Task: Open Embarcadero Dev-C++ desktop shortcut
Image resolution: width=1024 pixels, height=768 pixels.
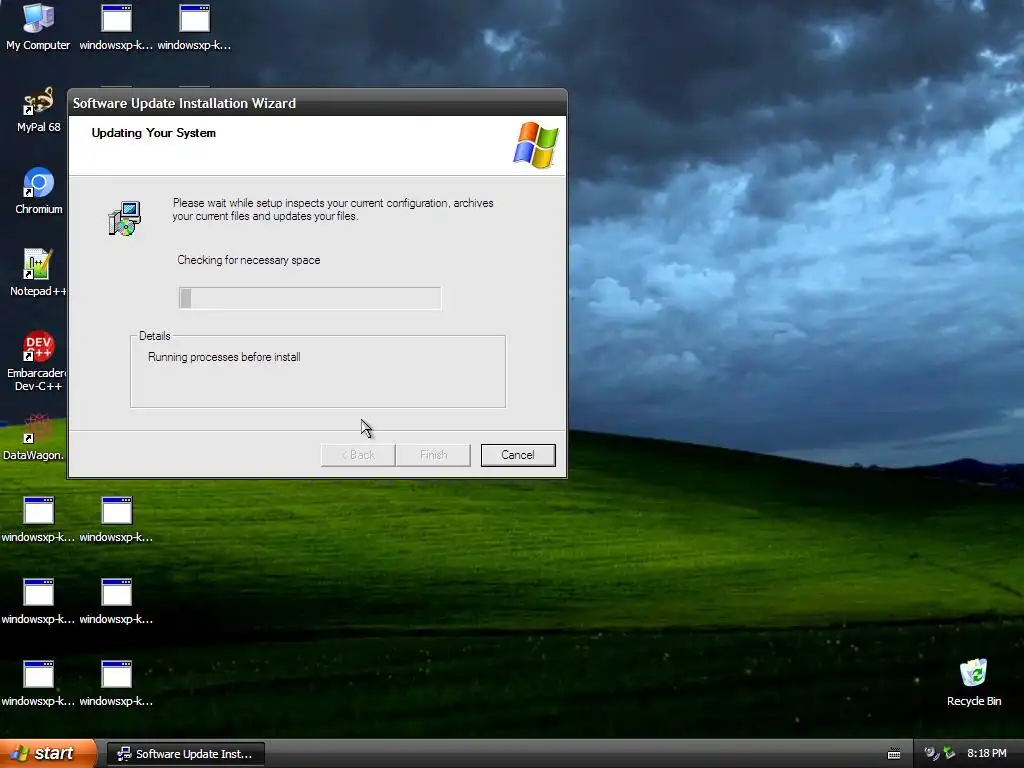Action: click(x=38, y=361)
